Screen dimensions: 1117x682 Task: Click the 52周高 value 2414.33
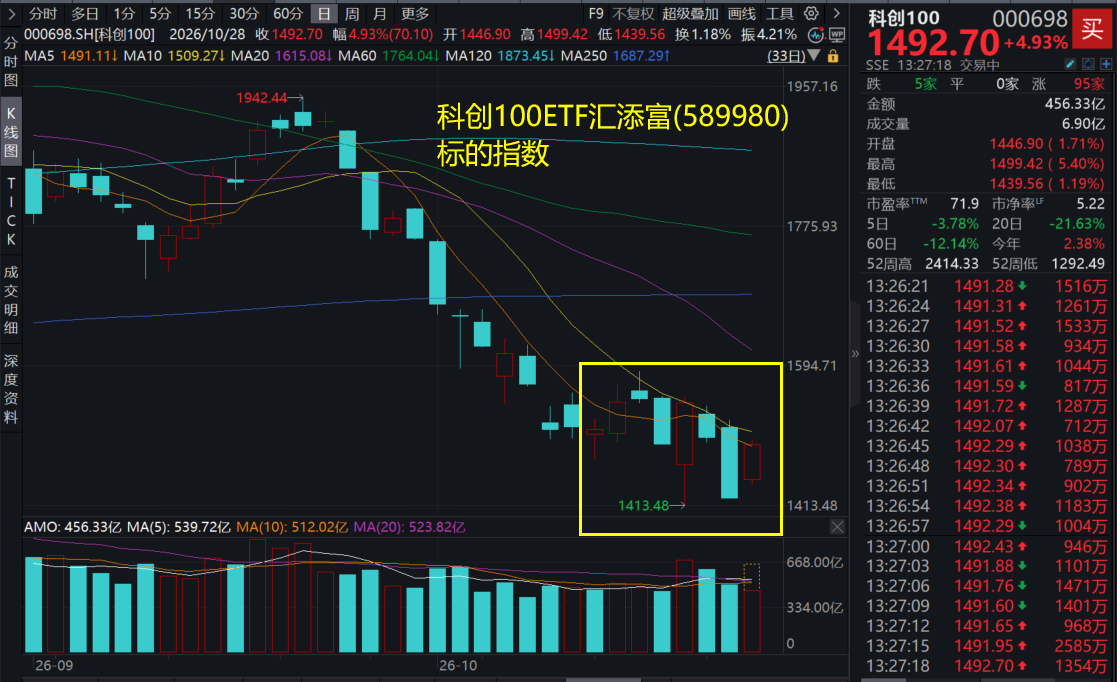coord(952,264)
